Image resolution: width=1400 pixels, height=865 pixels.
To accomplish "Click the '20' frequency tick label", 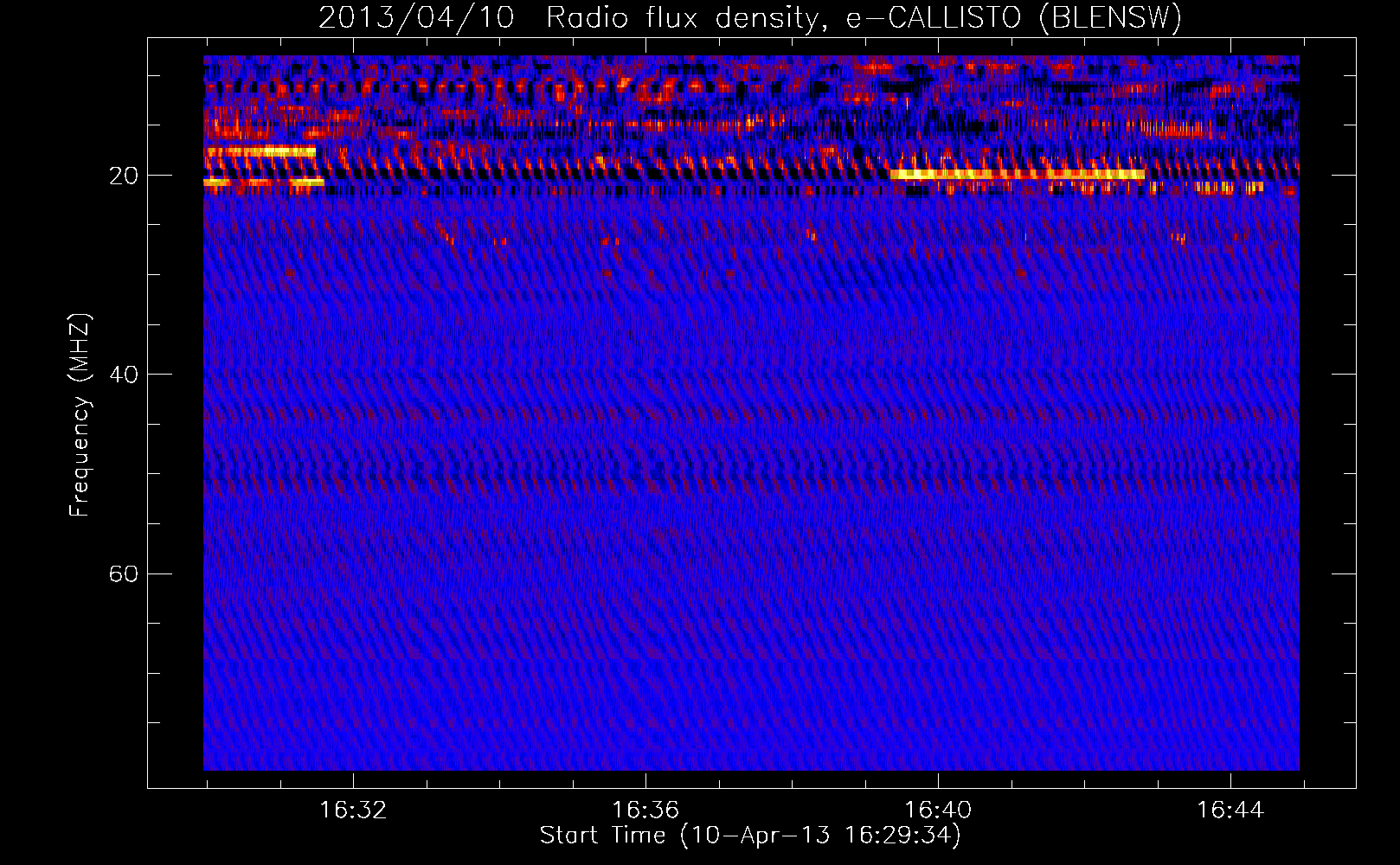I will (124, 176).
